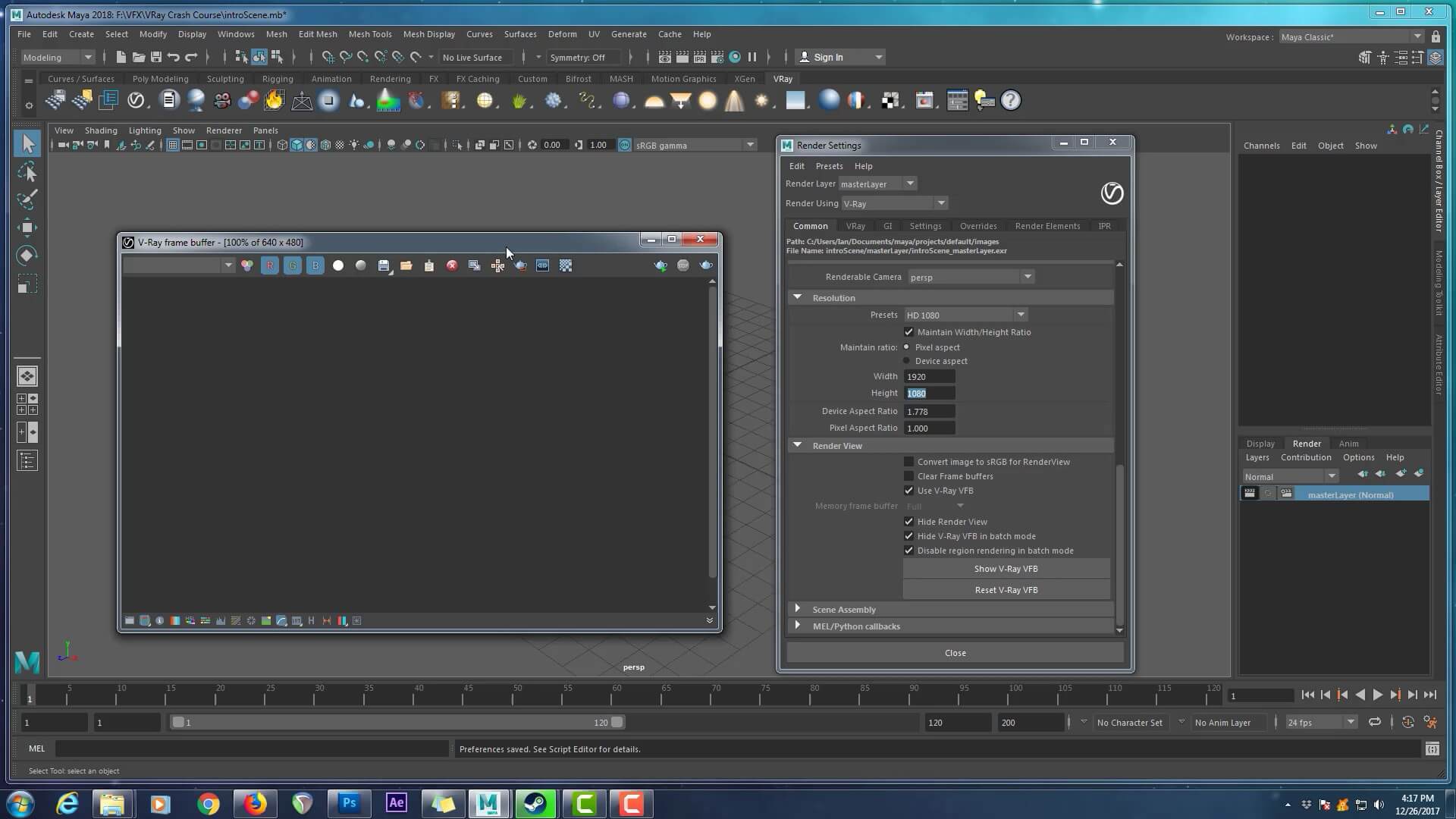The image size is (1456, 819).
Task: Open the load image folder icon in VFB
Action: (406, 265)
